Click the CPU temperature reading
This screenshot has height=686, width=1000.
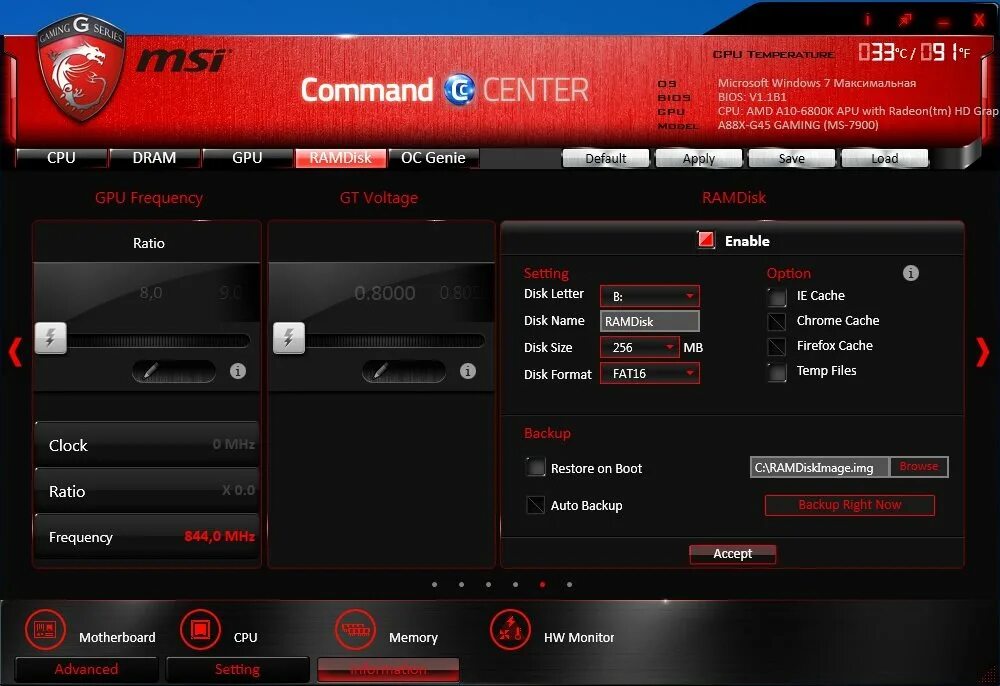913,52
